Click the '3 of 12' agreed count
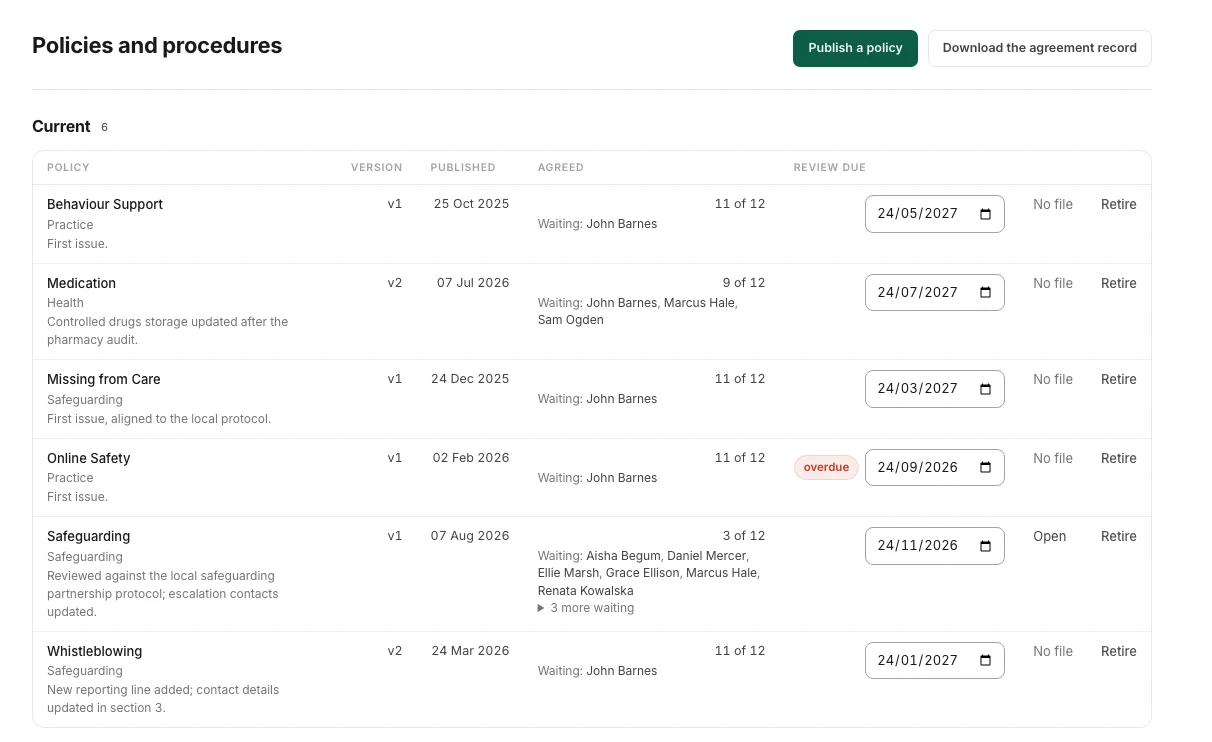1212x742 pixels. (744, 536)
